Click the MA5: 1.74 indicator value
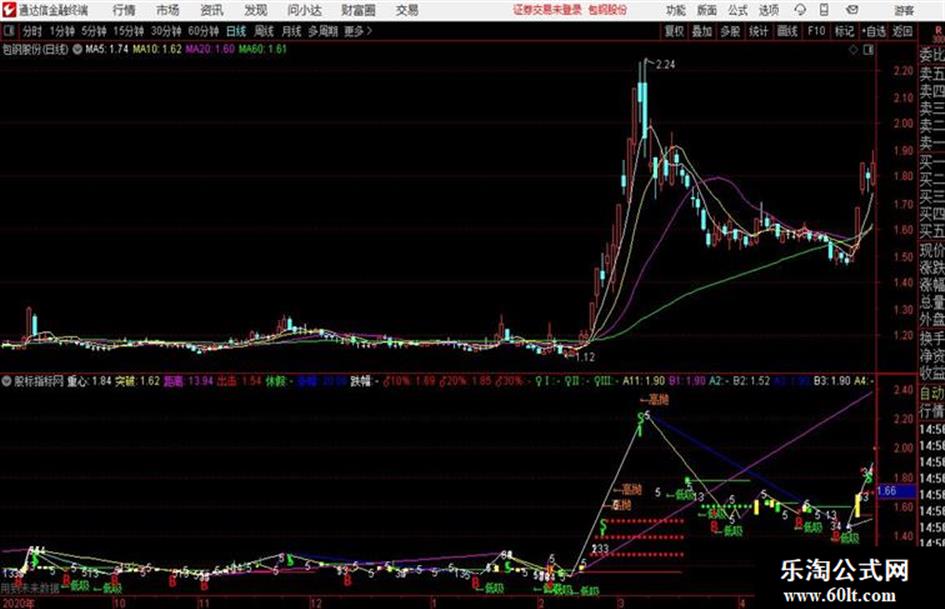This screenshot has width=945, height=609. click(x=107, y=49)
